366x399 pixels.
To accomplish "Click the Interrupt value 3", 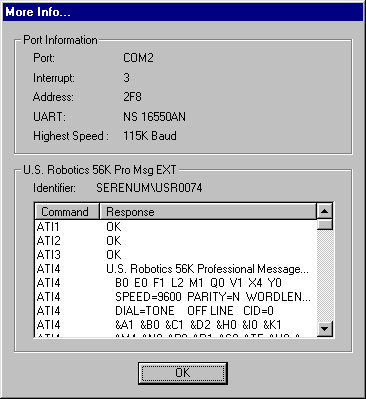I will [126, 78].
